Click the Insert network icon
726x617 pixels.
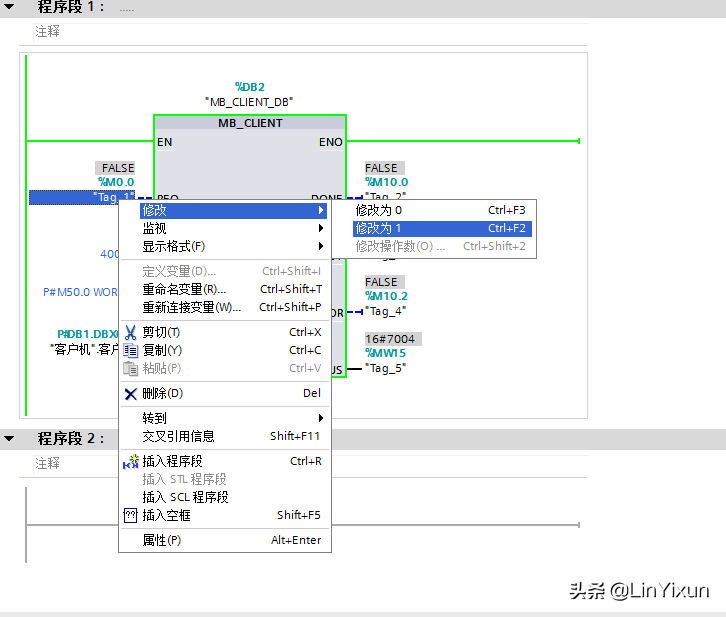131,461
